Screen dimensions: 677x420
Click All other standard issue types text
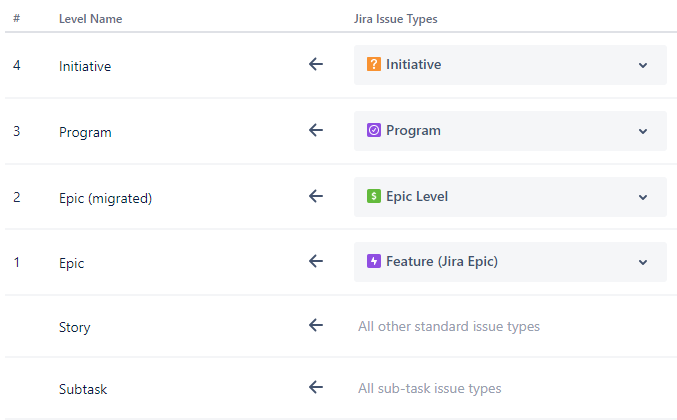pos(449,326)
